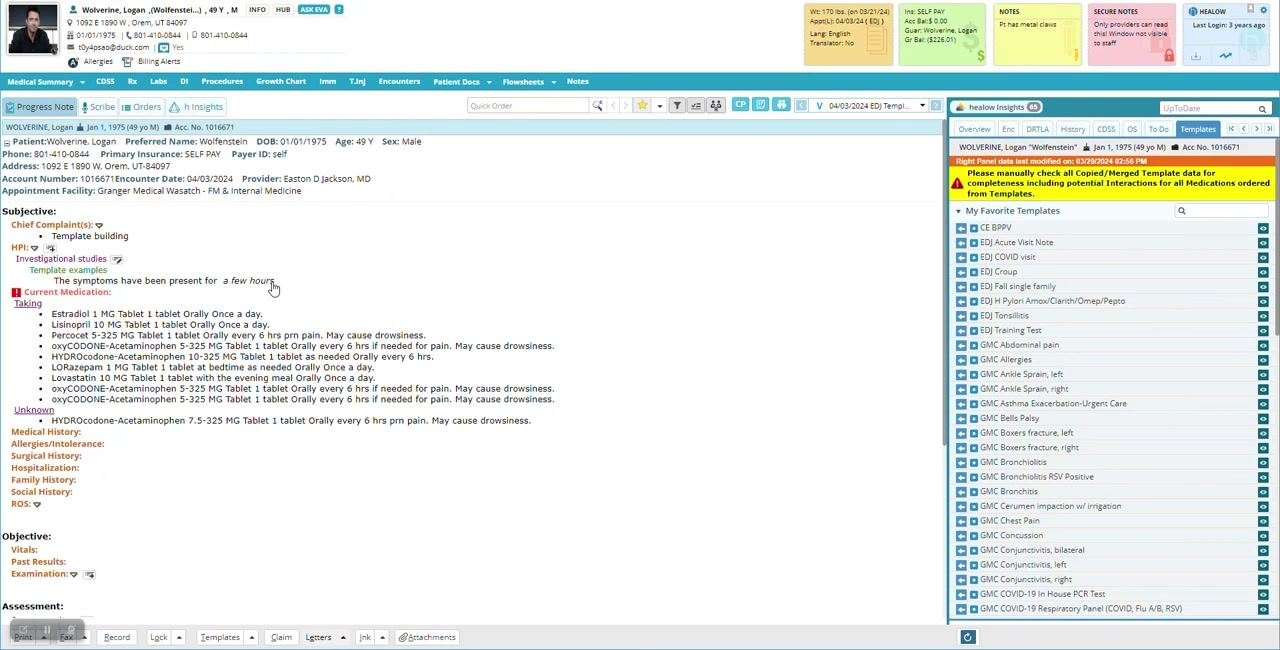The image size is (1280, 650).
Task: Click the teal binoculars icon
Action: point(781,105)
